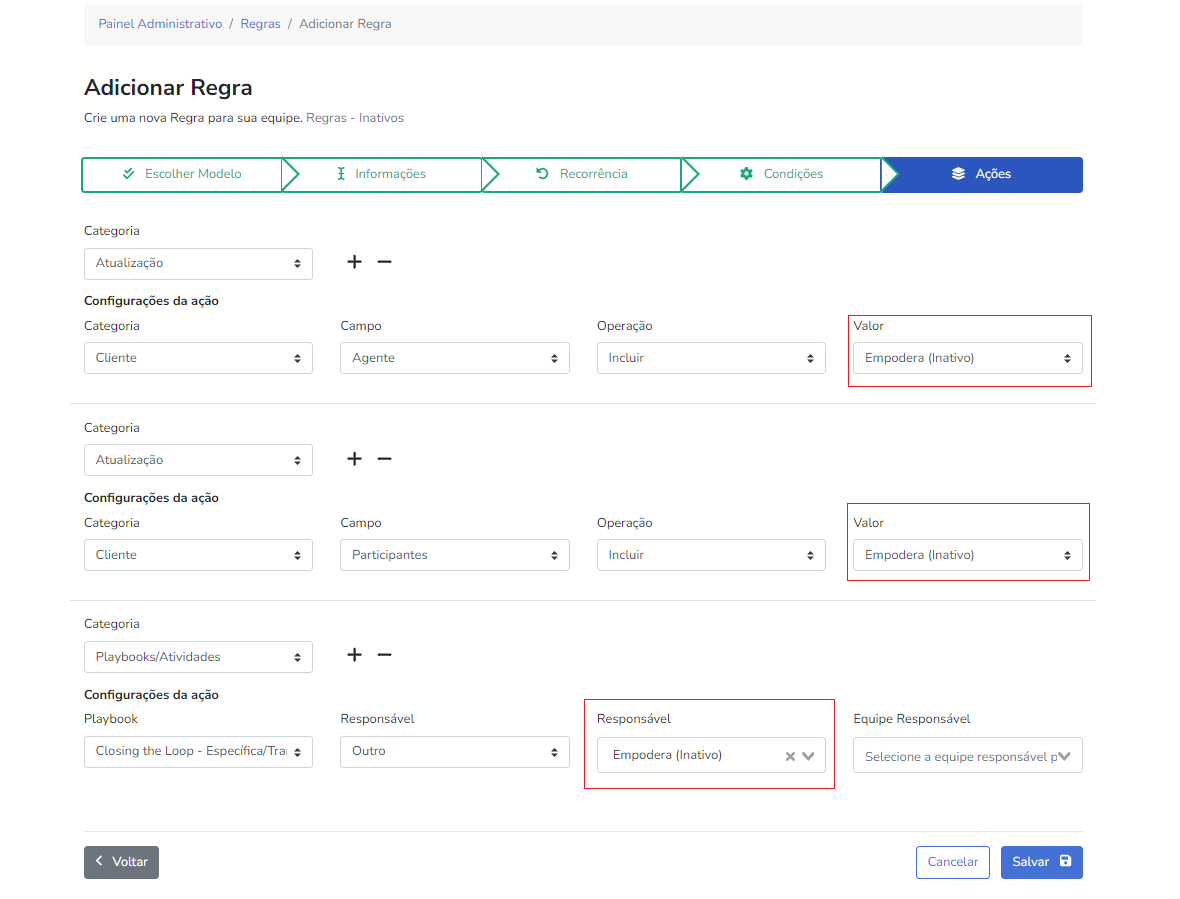Viewport: 1180px width, 899px height.
Task: Add action after Playbooks/Atividades with plus icon
Action: click(x=354, y=655)
